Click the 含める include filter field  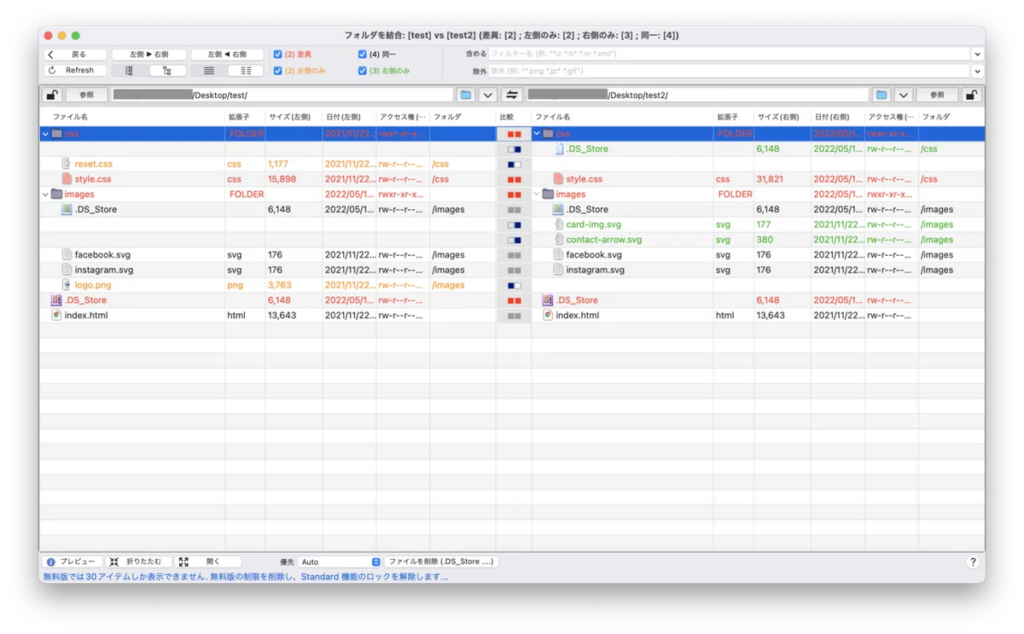point(728,54)
